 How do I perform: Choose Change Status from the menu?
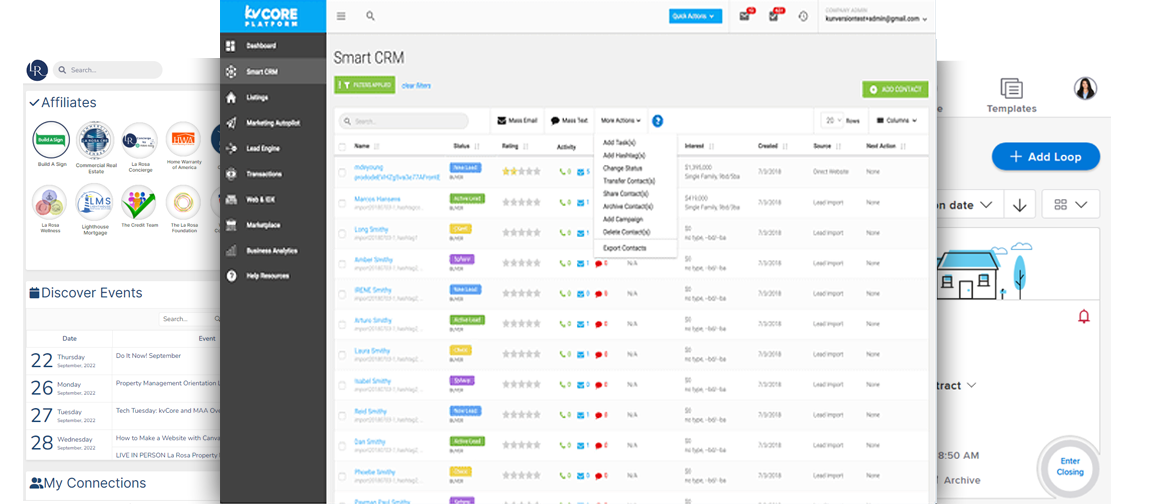(x=622, y=168)
